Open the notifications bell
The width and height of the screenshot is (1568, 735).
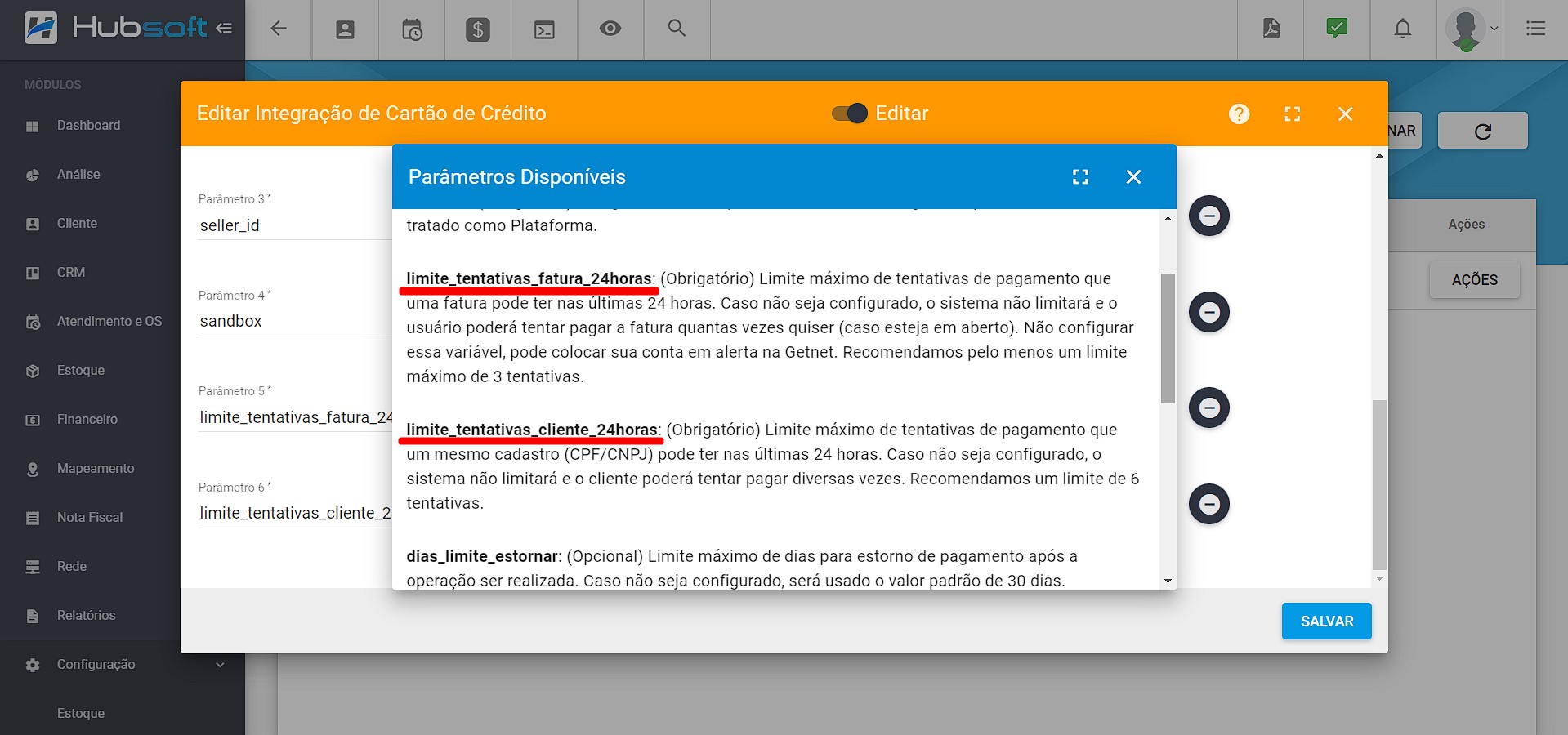coord(1403,29)
